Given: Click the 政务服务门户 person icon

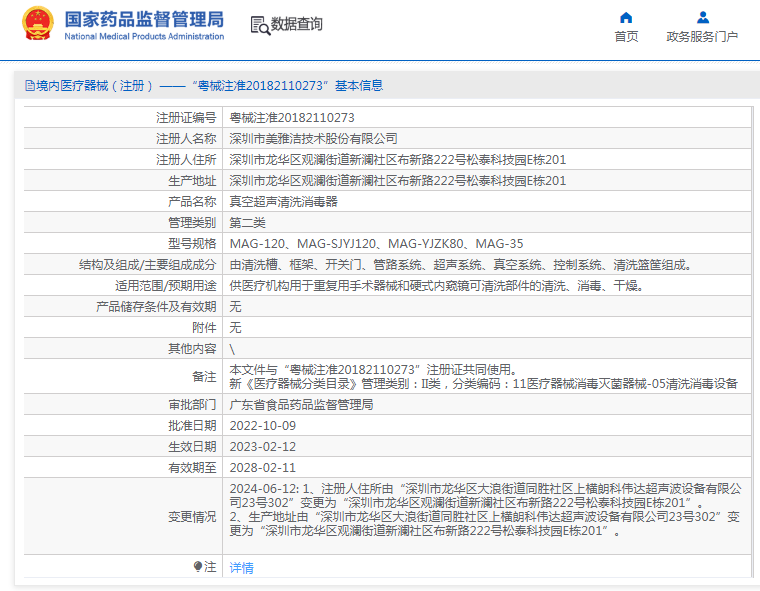Looking at the screenshot, I should (702, 18).
